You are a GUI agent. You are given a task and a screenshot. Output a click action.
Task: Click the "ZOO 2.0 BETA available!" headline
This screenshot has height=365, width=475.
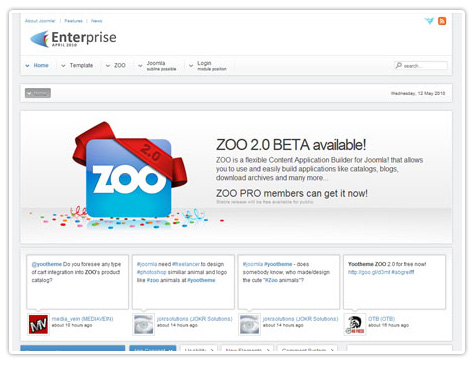[x=291, y=145]
